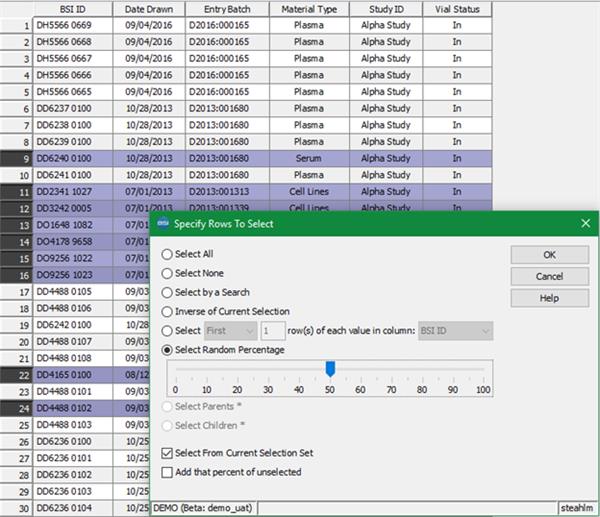The height and width of the screenshot is (517, 600).
Task: Close the Specify Rows To Select dialog
Action: 585,223
